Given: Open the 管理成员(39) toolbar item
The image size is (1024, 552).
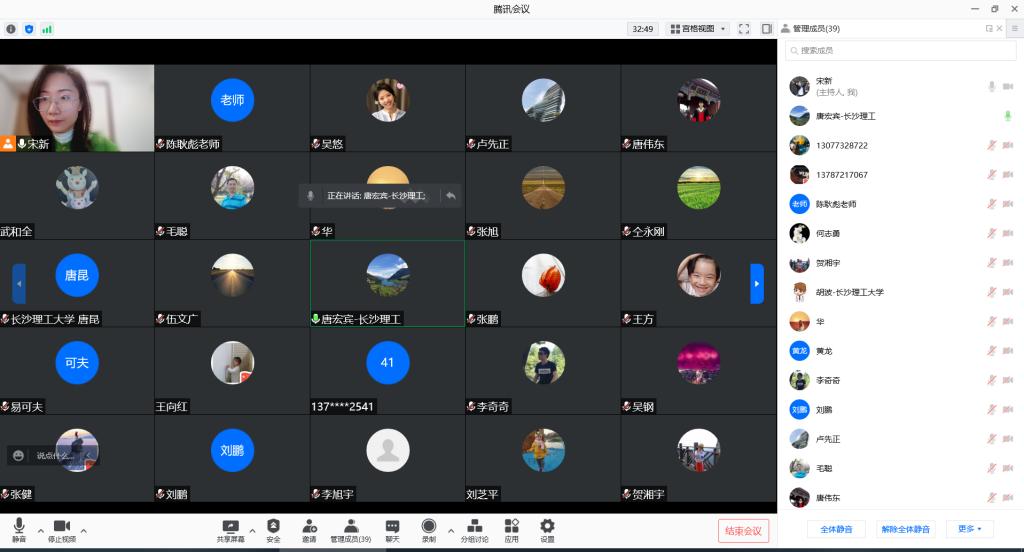Looking at the screenshot, I should (350, 530).
